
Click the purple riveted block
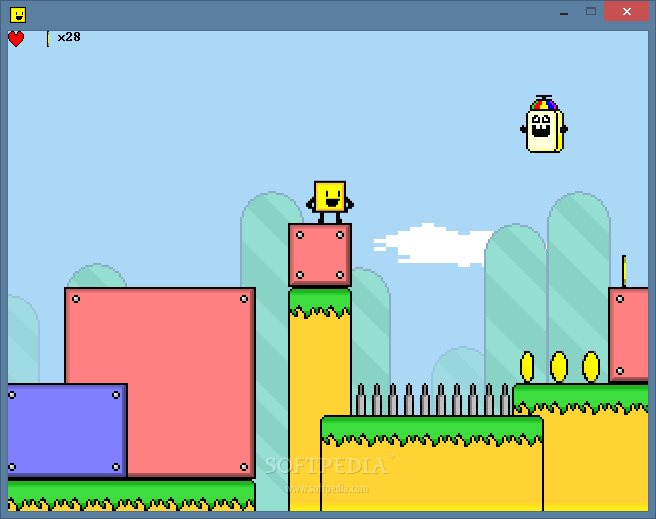coord(67,430)
